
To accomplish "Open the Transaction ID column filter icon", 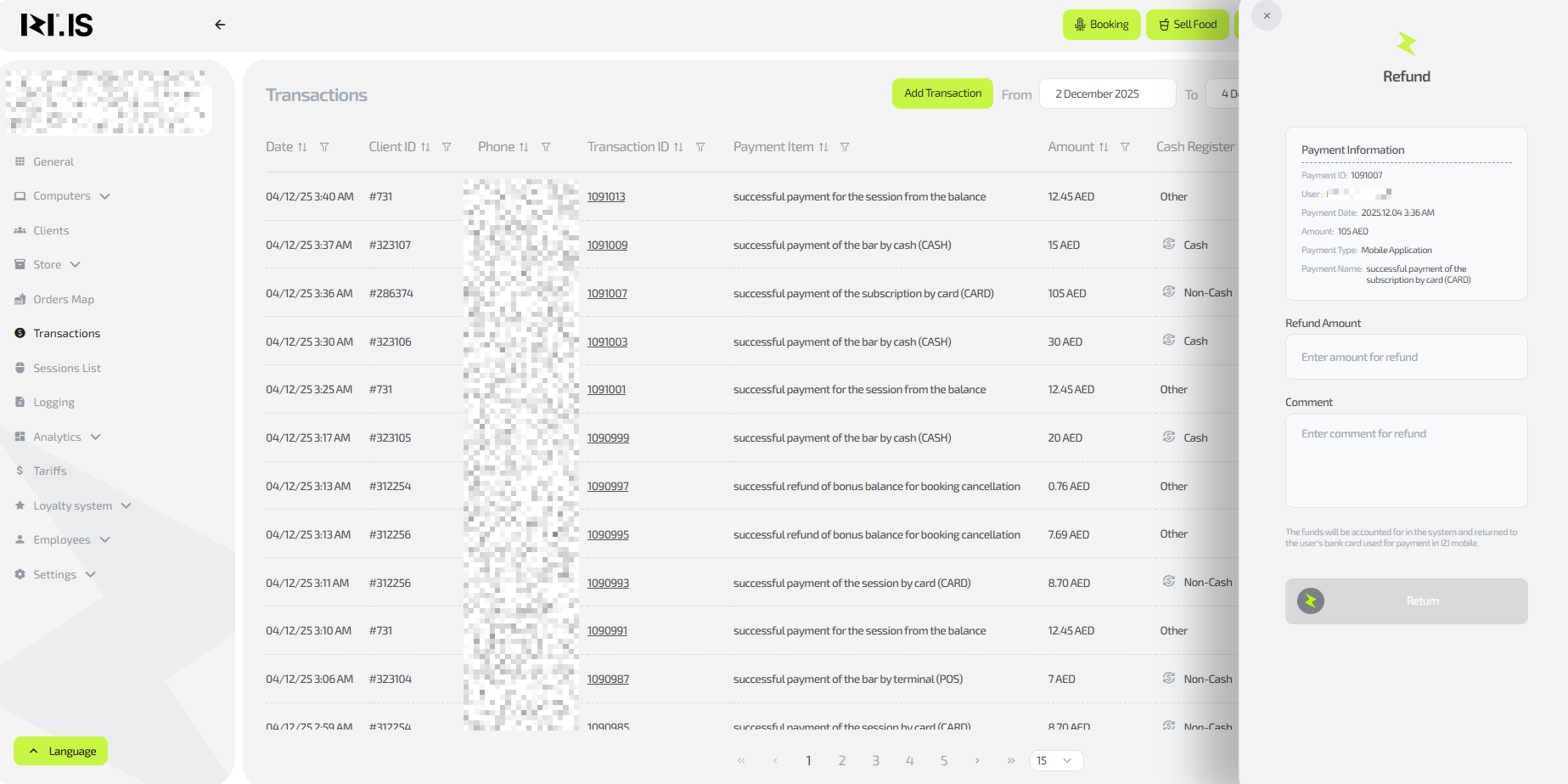I will pyautogui.click(x=700, y=147).
